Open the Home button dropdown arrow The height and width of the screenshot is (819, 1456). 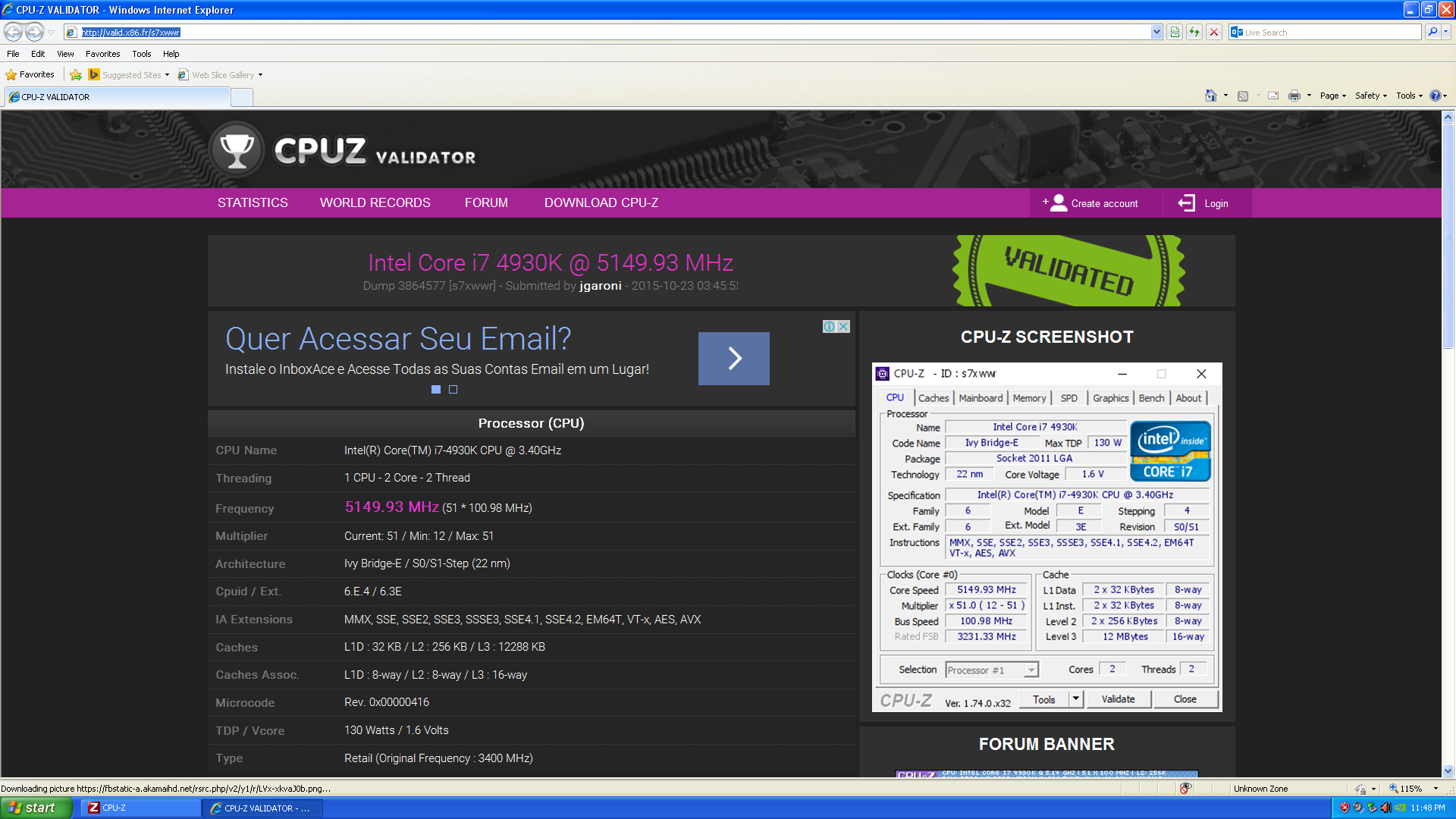pos(1225,96)
